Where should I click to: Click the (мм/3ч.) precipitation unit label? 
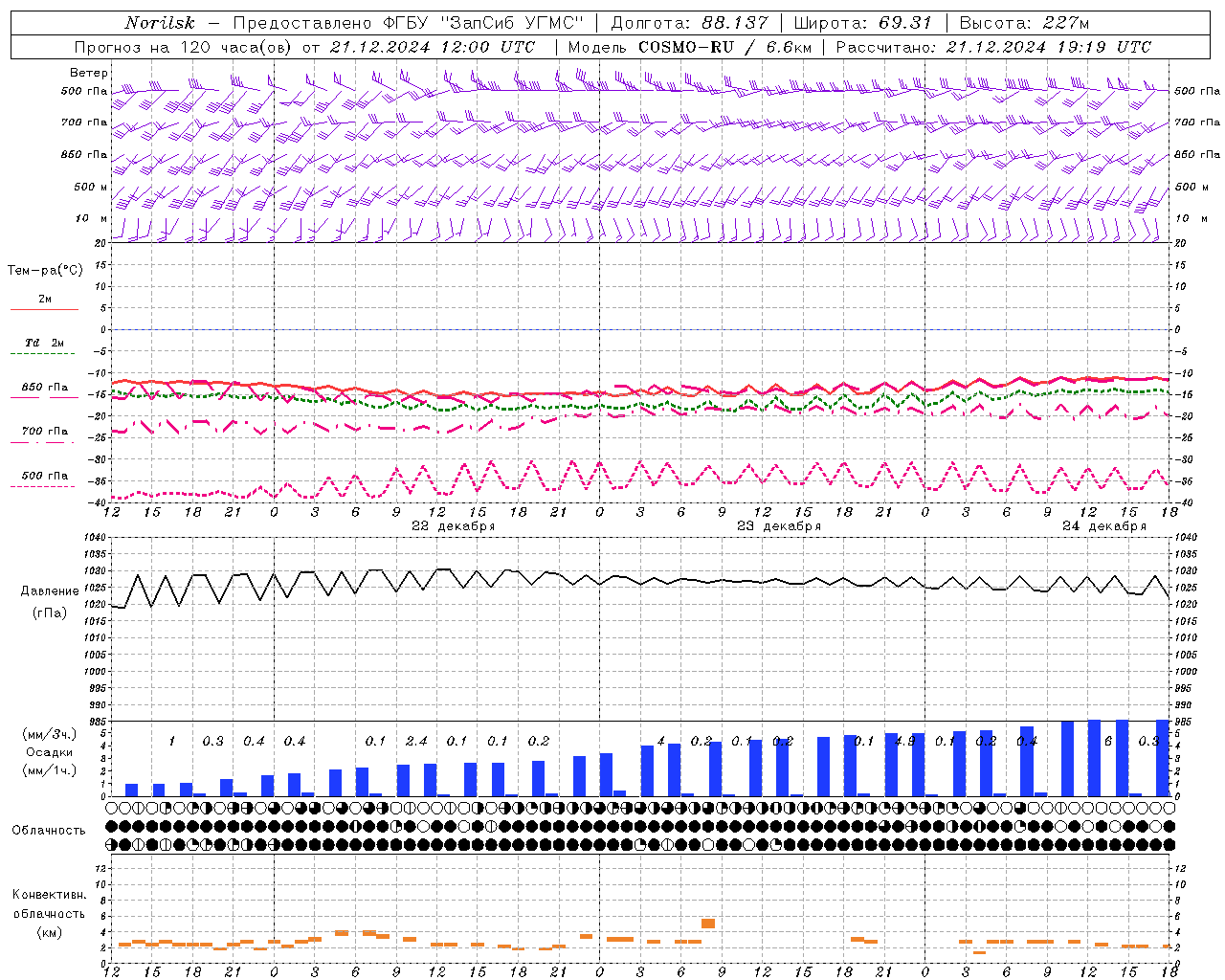tap(50, 735)
